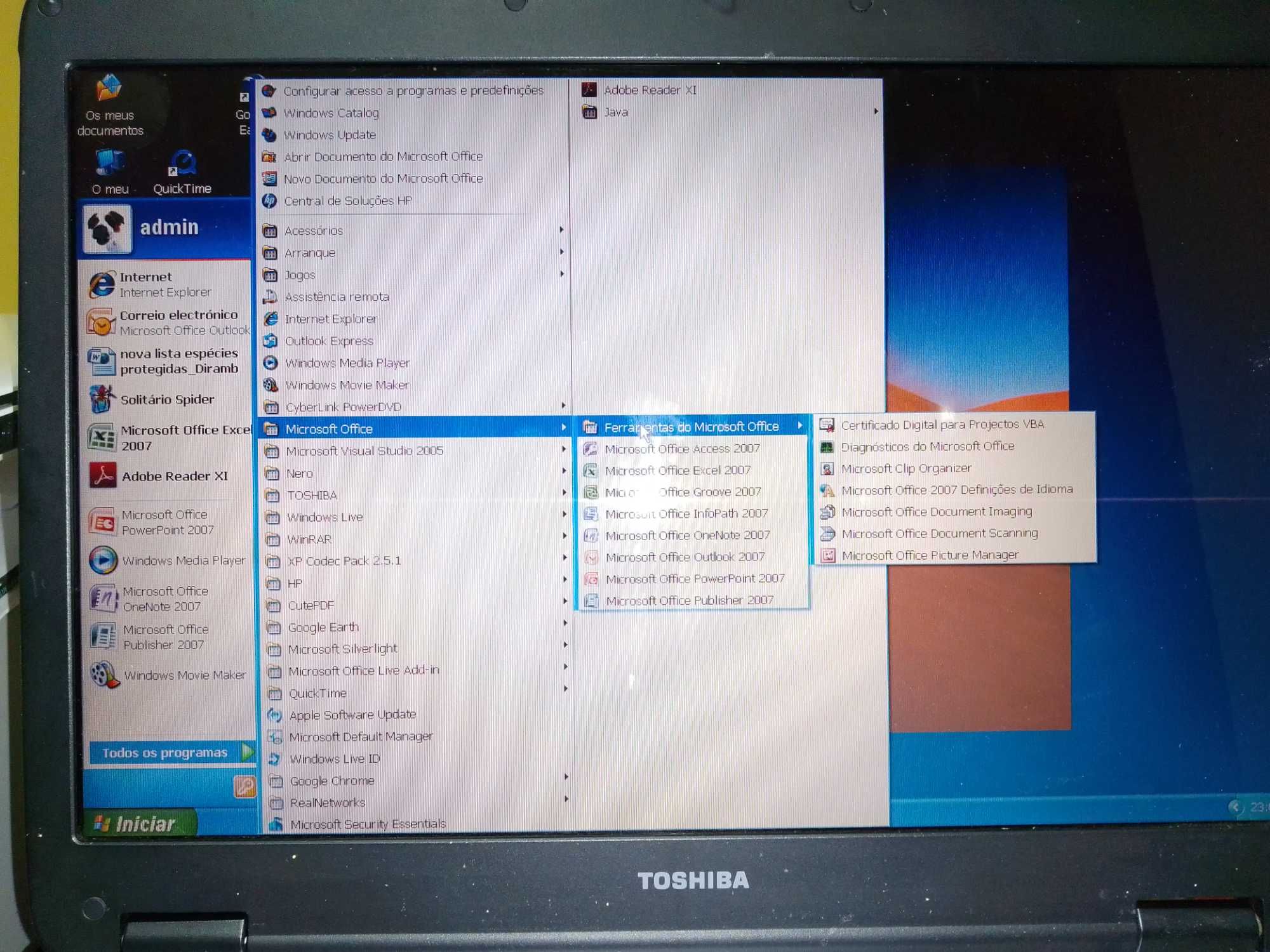This screenshot has width=1270, height=952.
Task: Click the Iniciar start button
Action: pos(141,824)
